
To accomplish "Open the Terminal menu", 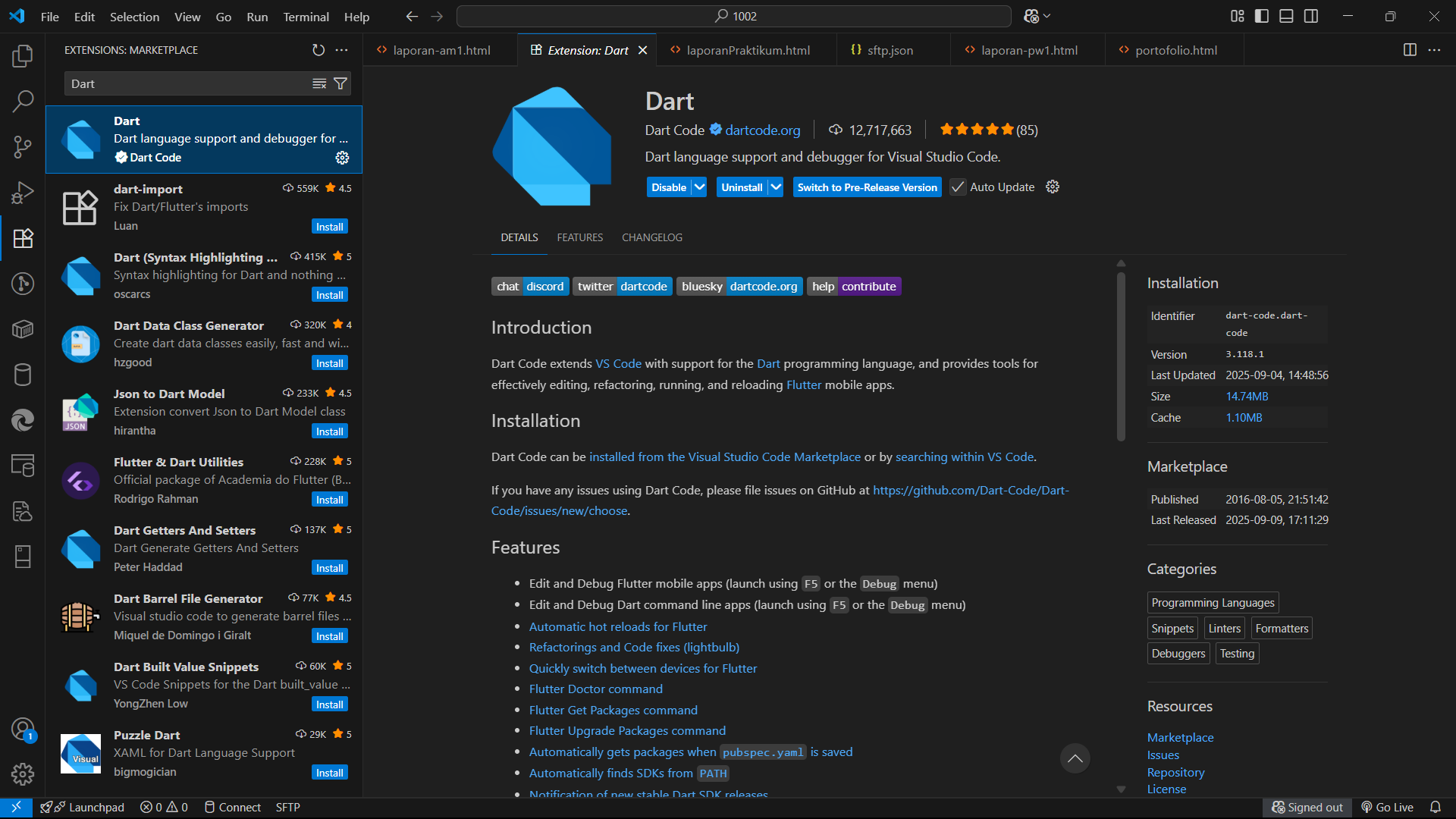I will coord(306,17).
